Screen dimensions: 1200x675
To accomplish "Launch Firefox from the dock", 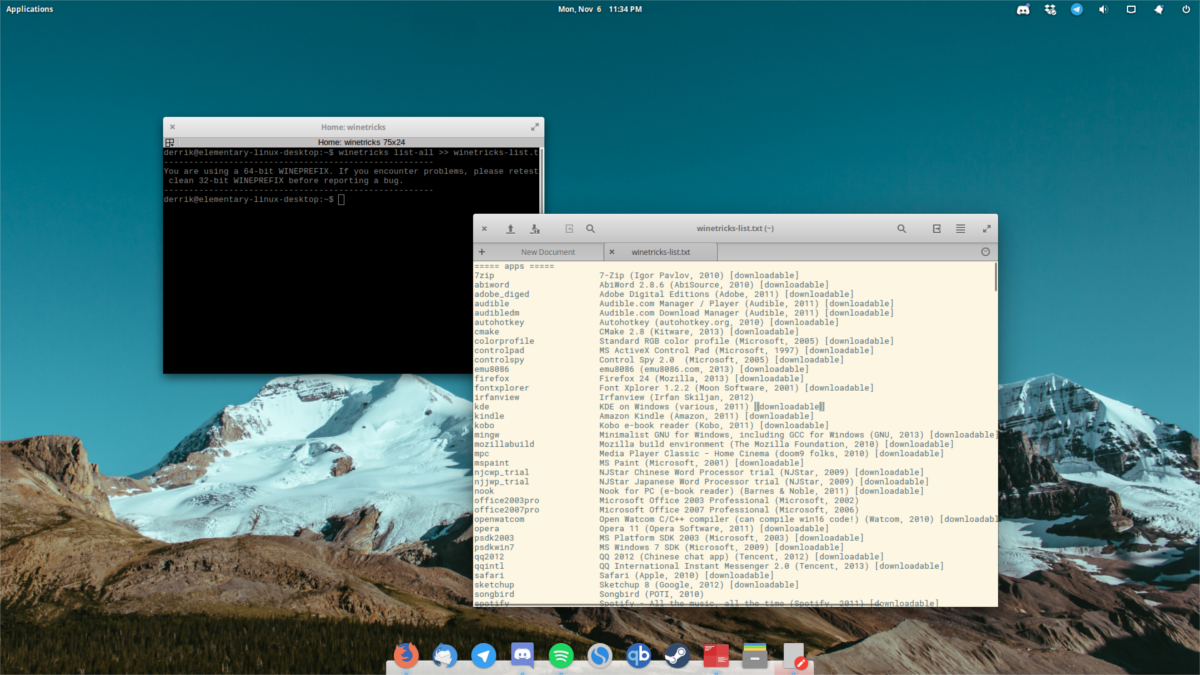I will point(406,655).
